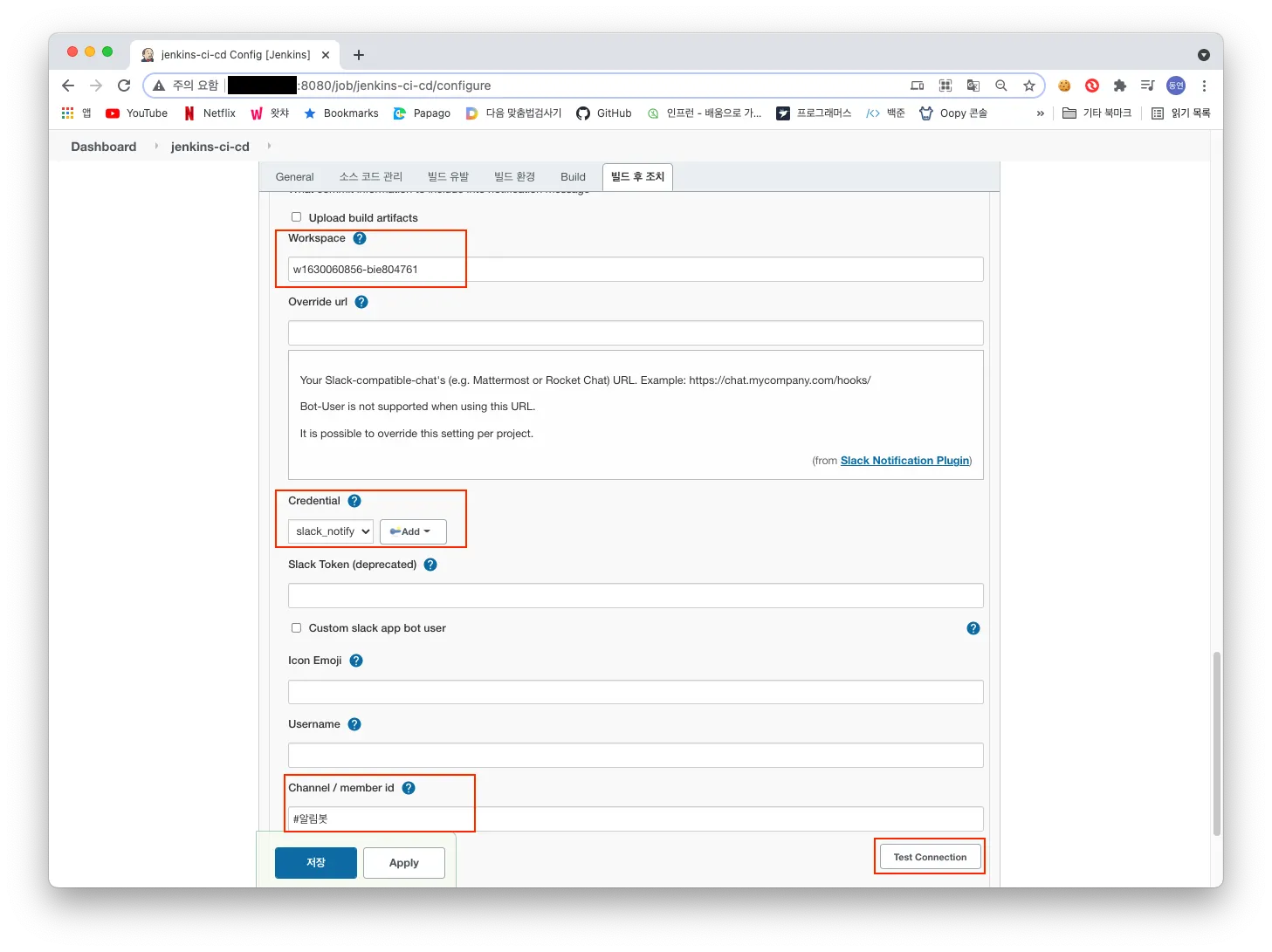Open the YouTube bookmark
The height and width of the screenshot is (952, 1272).
point(136,113)
